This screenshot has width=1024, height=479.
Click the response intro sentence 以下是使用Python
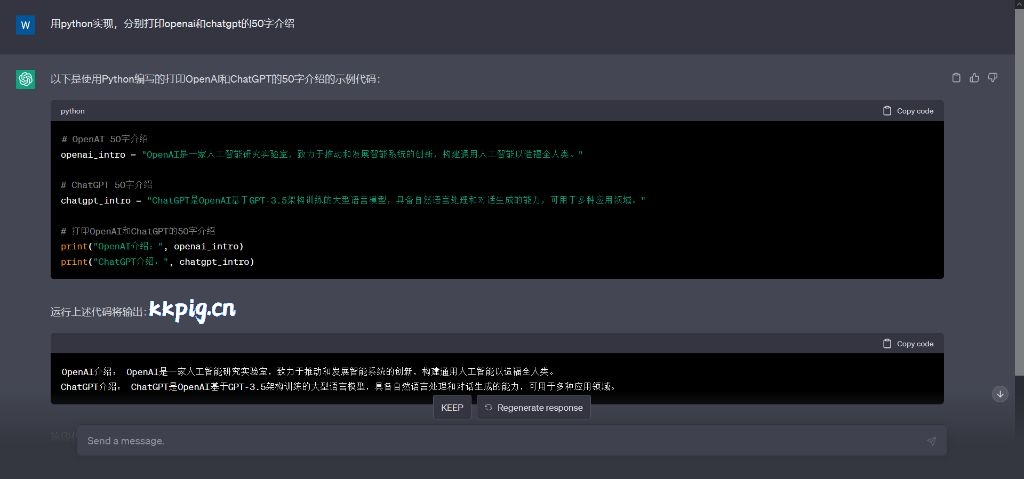click(216, 79)
